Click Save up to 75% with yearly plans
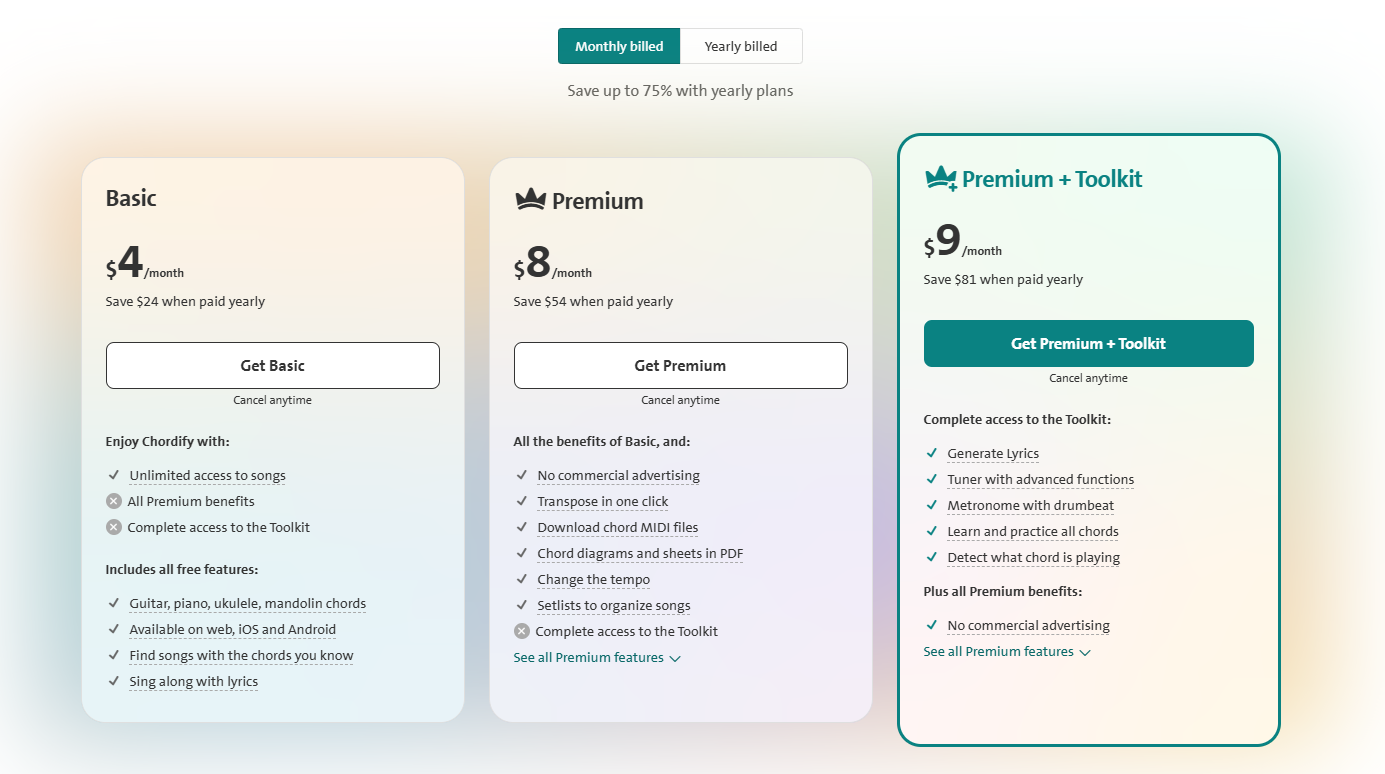The height and width of the screenshot is (774, 1385). coord(680,91)
